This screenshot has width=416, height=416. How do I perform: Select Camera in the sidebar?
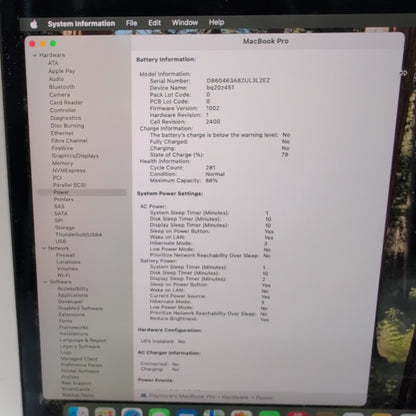pyautogui.click(x=60, y=95)
